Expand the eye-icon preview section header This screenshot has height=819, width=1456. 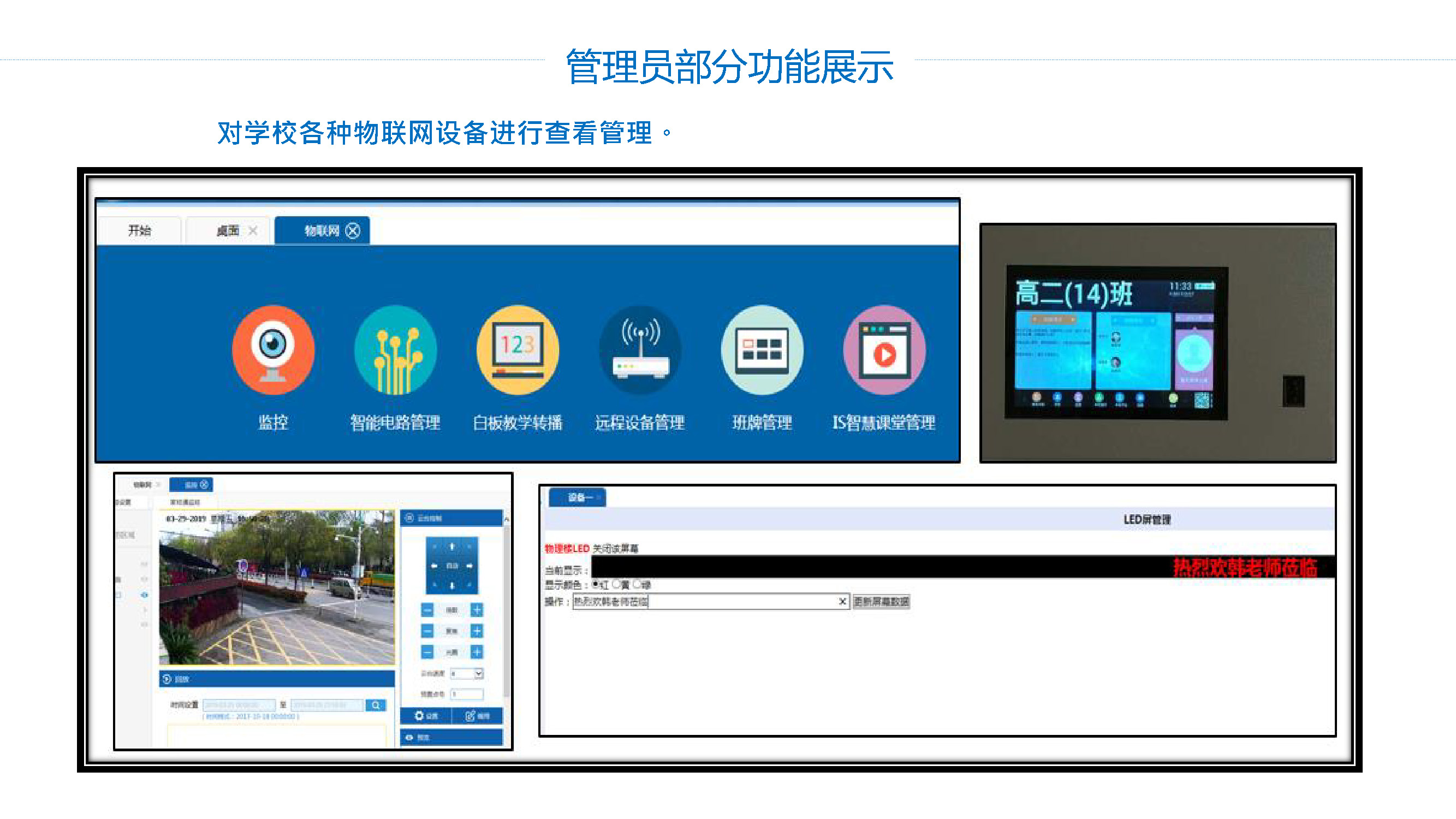pos(451,737)
